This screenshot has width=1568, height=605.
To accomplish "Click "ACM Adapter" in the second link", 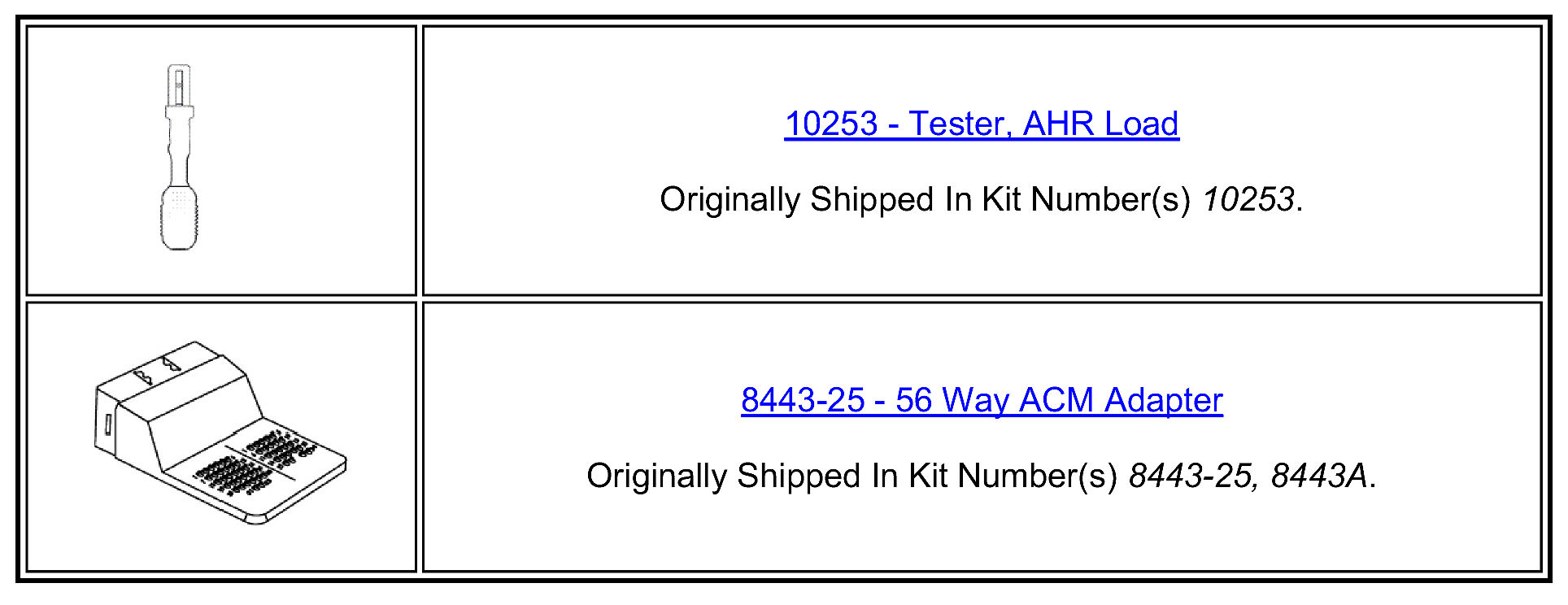I will [x=1120, y=400].
